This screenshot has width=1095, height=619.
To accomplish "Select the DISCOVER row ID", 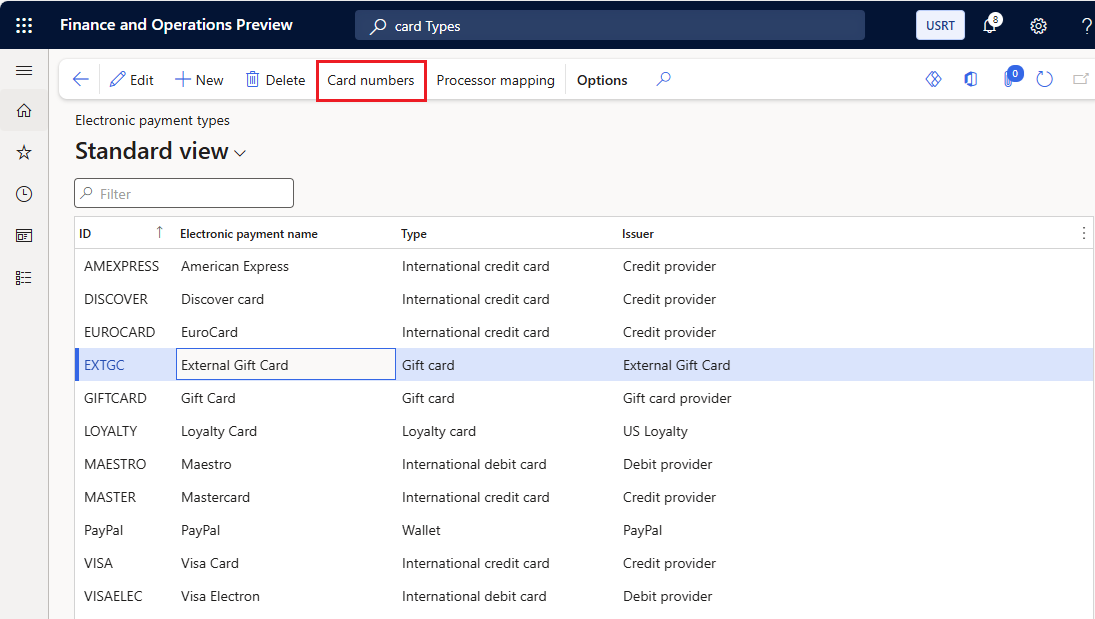I will [x=116, y=299].
